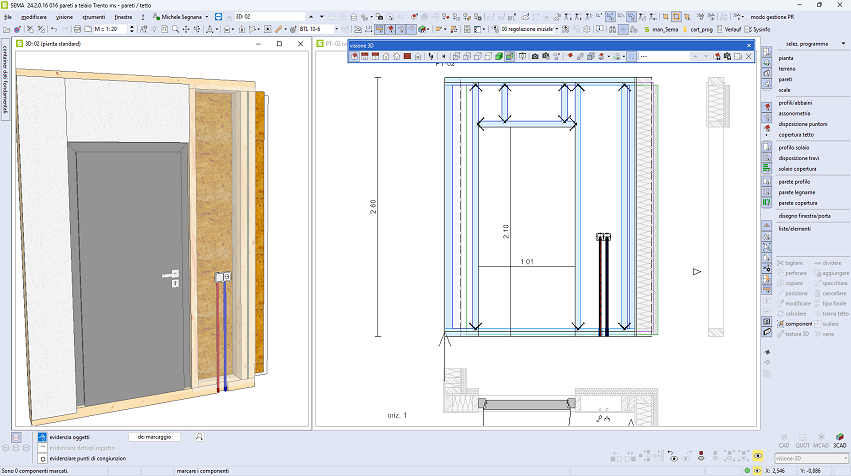Click the search icon beside de-marcaggio
The image size is (851, 476).
coord(200,437)
